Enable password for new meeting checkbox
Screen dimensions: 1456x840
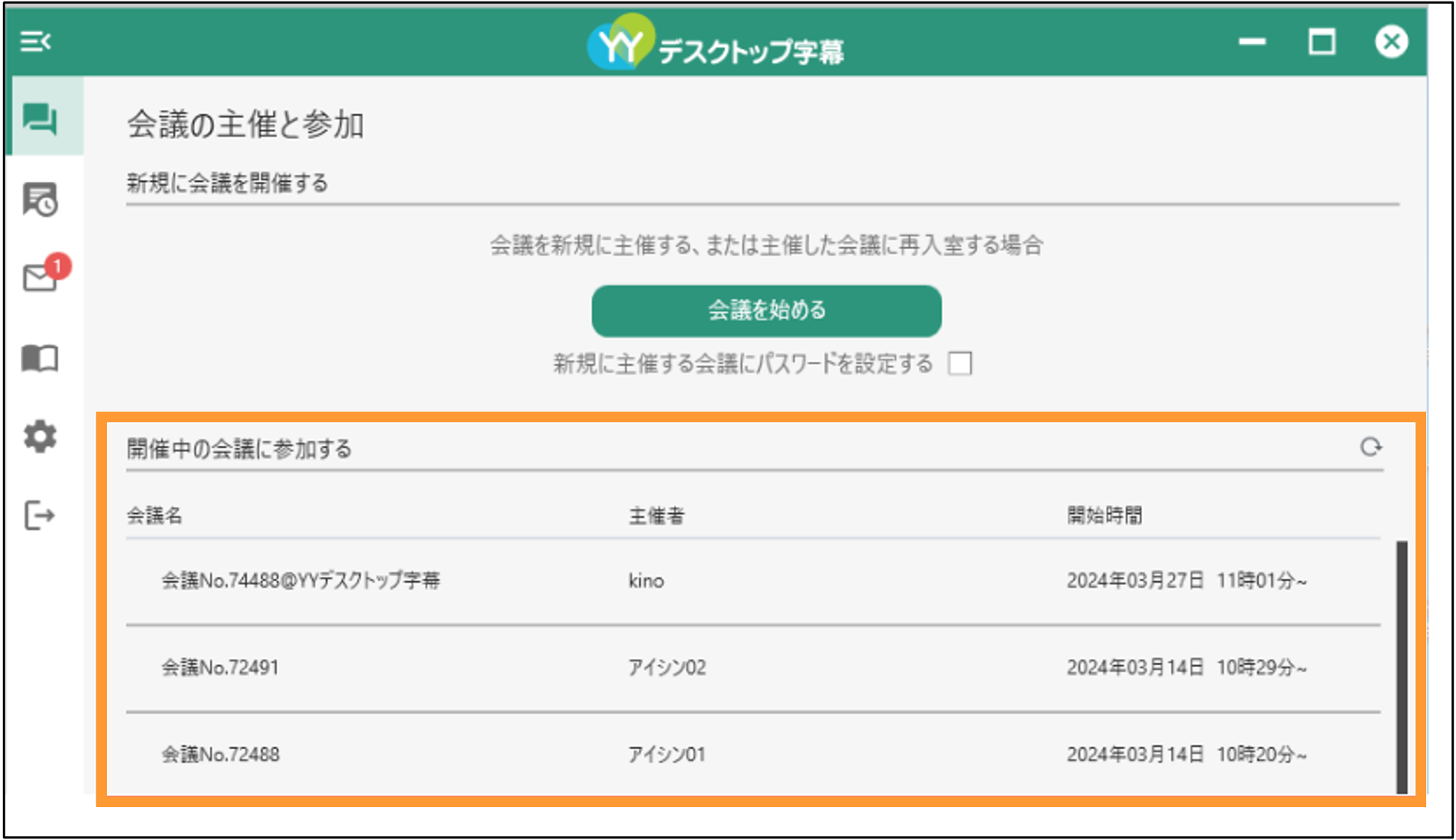[x=959, y=363]
